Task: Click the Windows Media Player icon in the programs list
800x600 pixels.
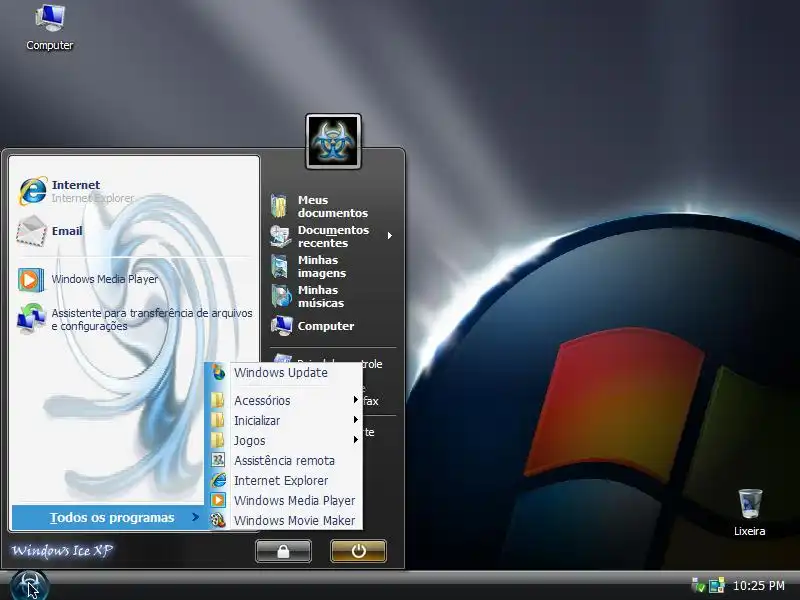Action: point(218,500)
